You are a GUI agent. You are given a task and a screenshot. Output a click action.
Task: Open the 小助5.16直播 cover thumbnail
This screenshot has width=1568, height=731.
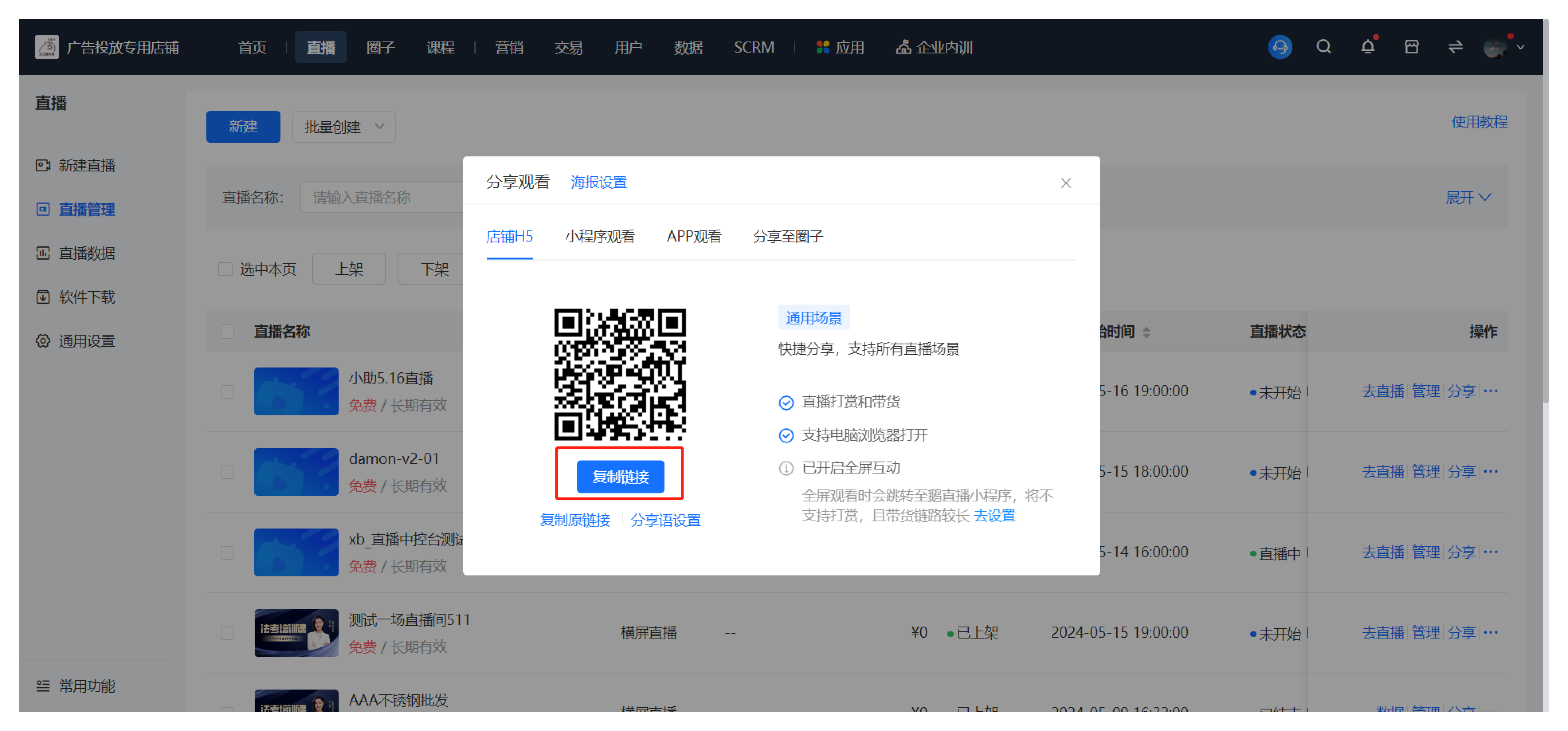[296, 391]
